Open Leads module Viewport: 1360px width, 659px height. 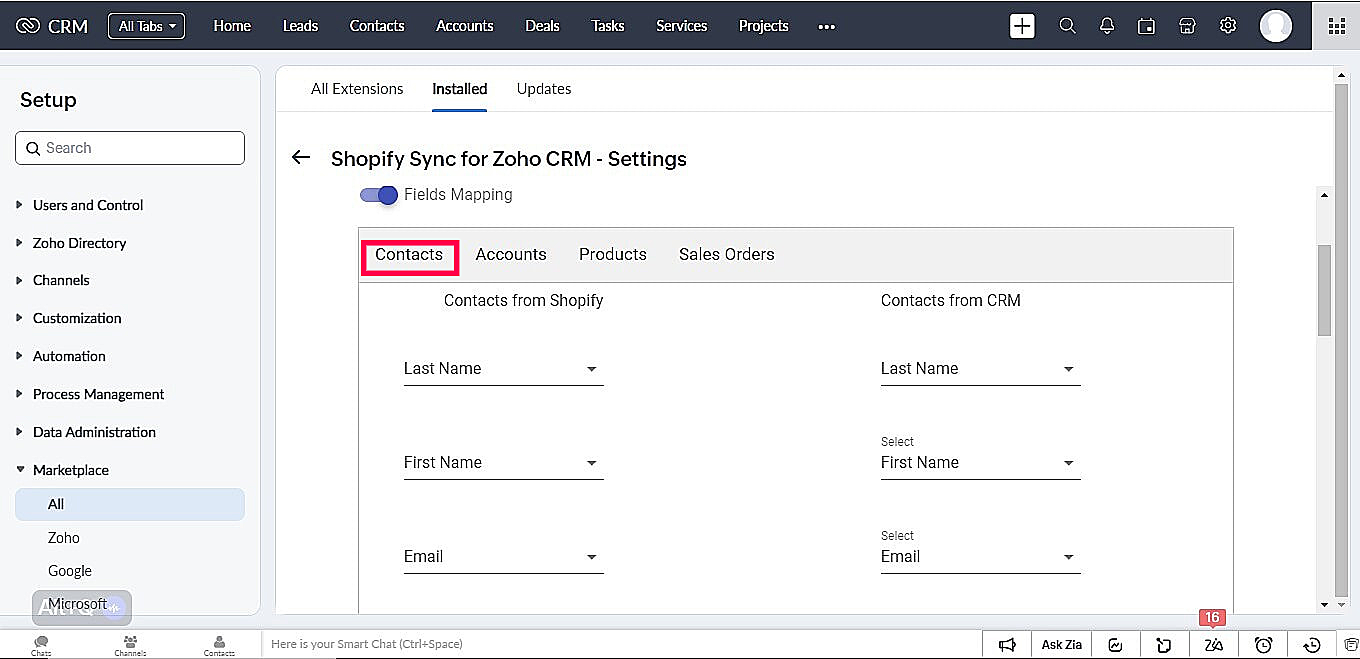pos(300,26)
